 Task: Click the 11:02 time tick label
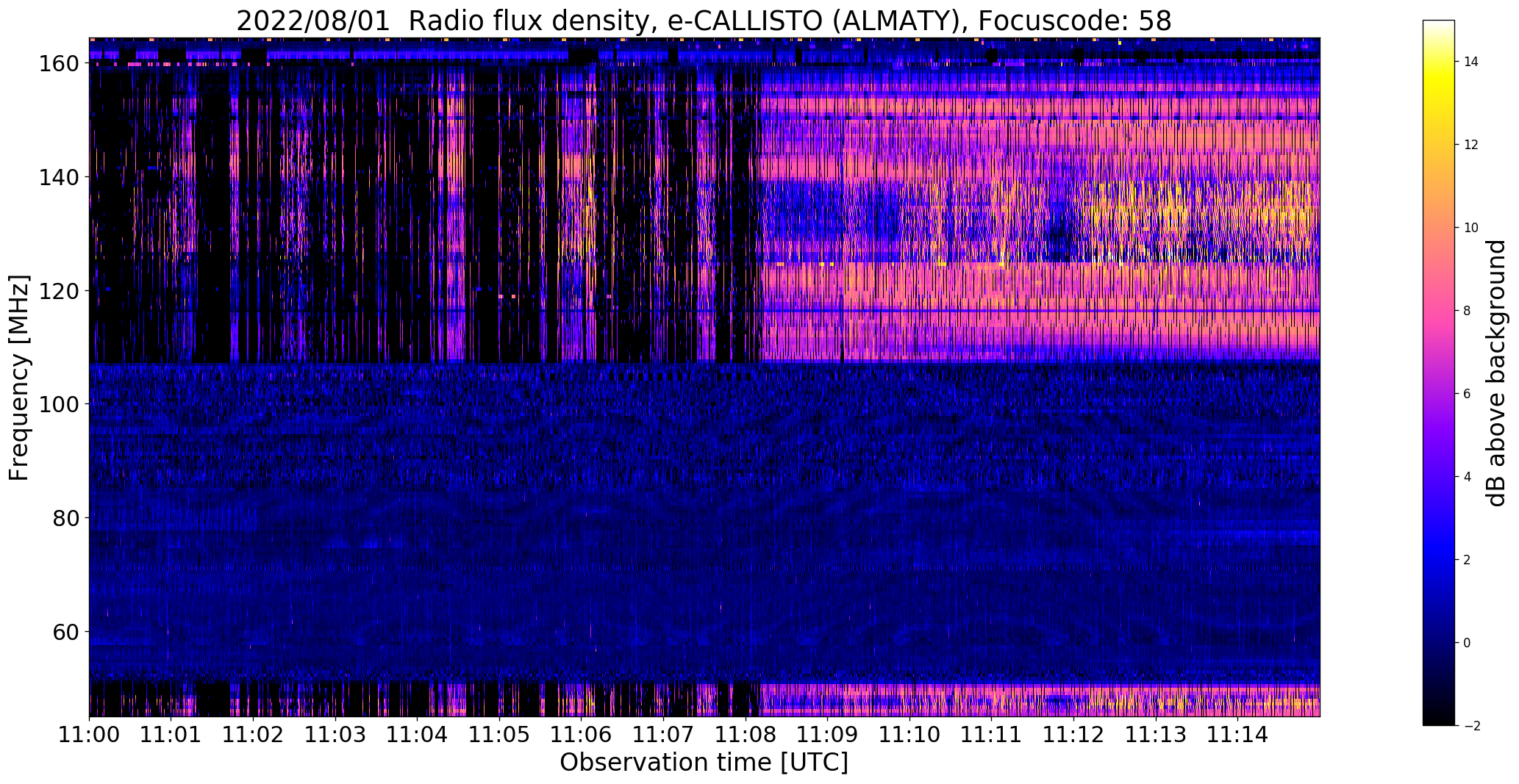(x=254, y=733)
